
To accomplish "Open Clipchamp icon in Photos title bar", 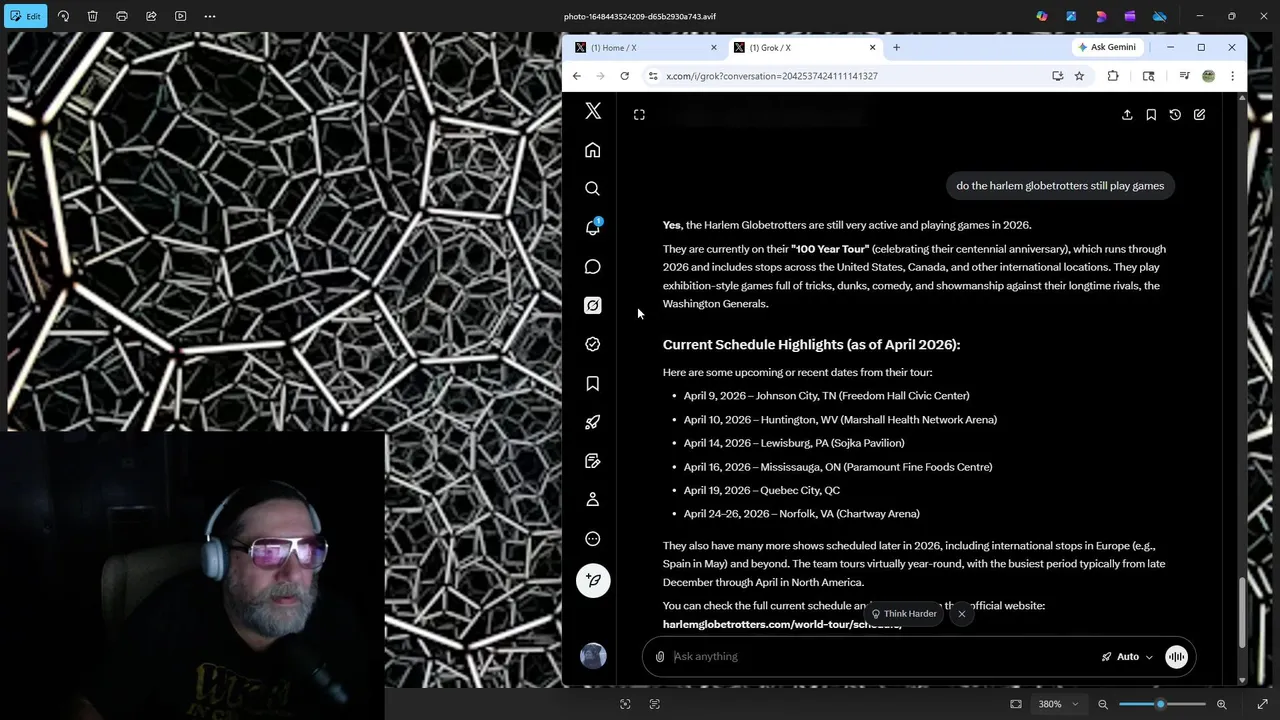I will (x=1130, y=16).
